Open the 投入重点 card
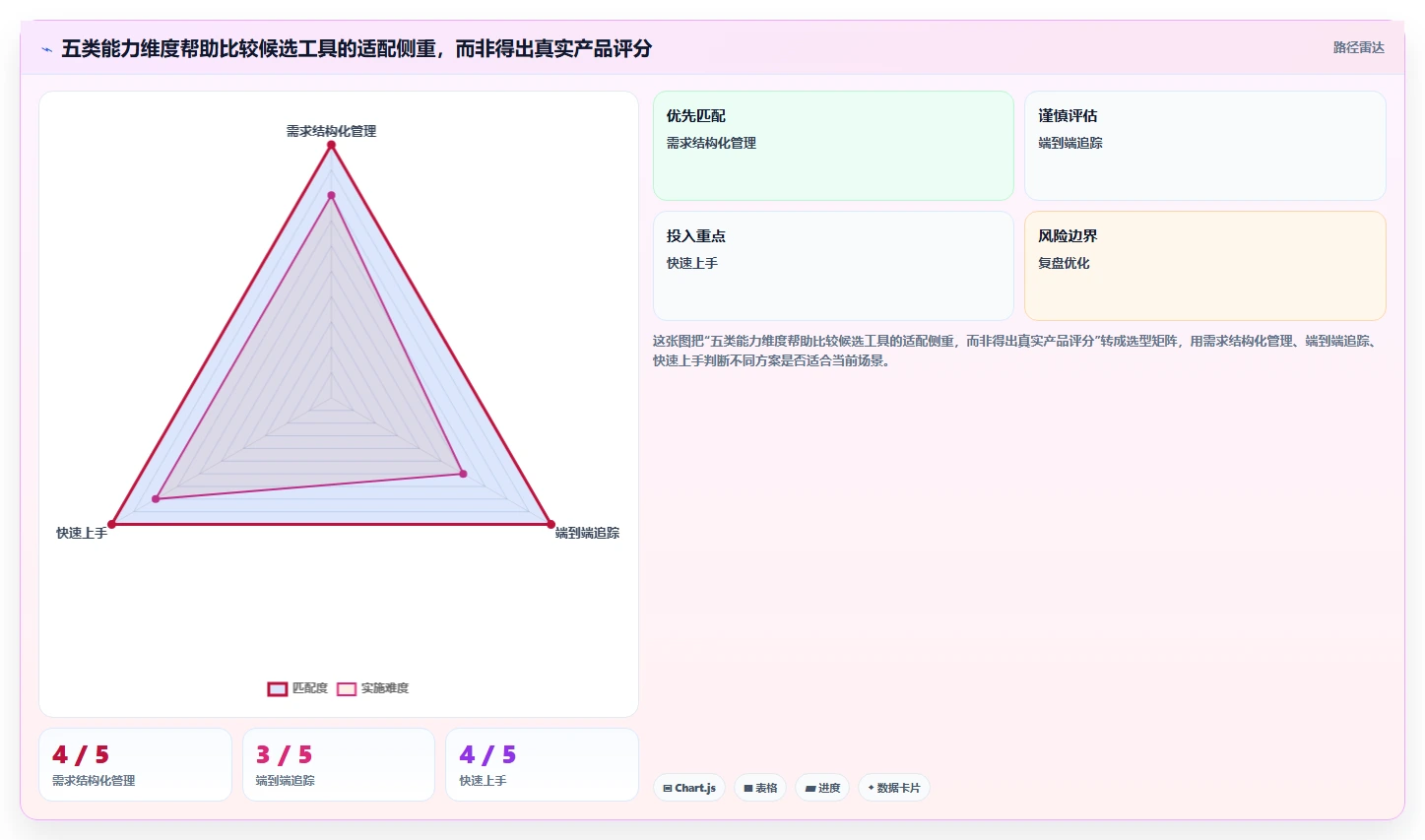The height and width of the screenshot is (840, 1425). tap(833, 266)
